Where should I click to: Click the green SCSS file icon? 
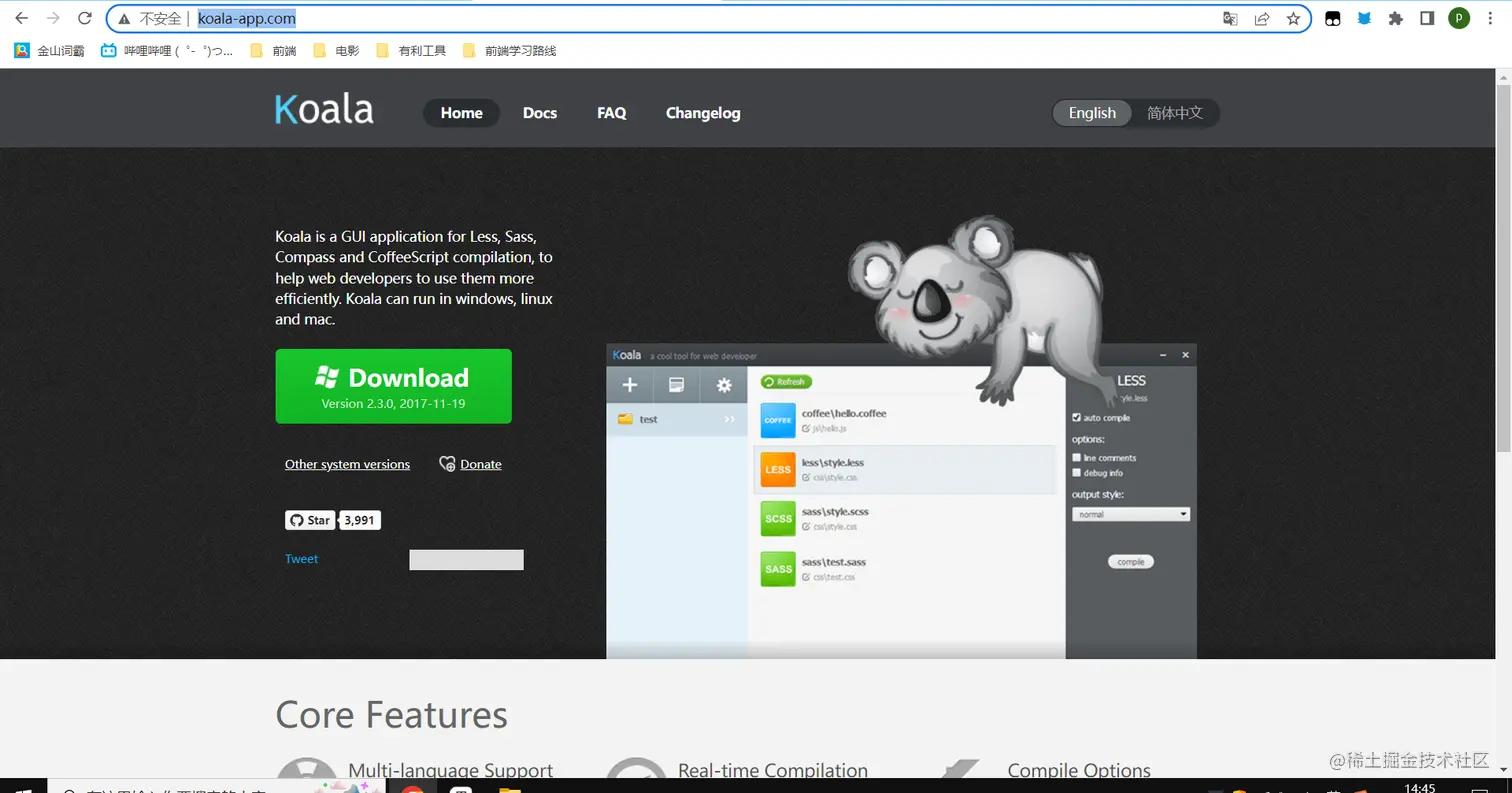[778, 518]
